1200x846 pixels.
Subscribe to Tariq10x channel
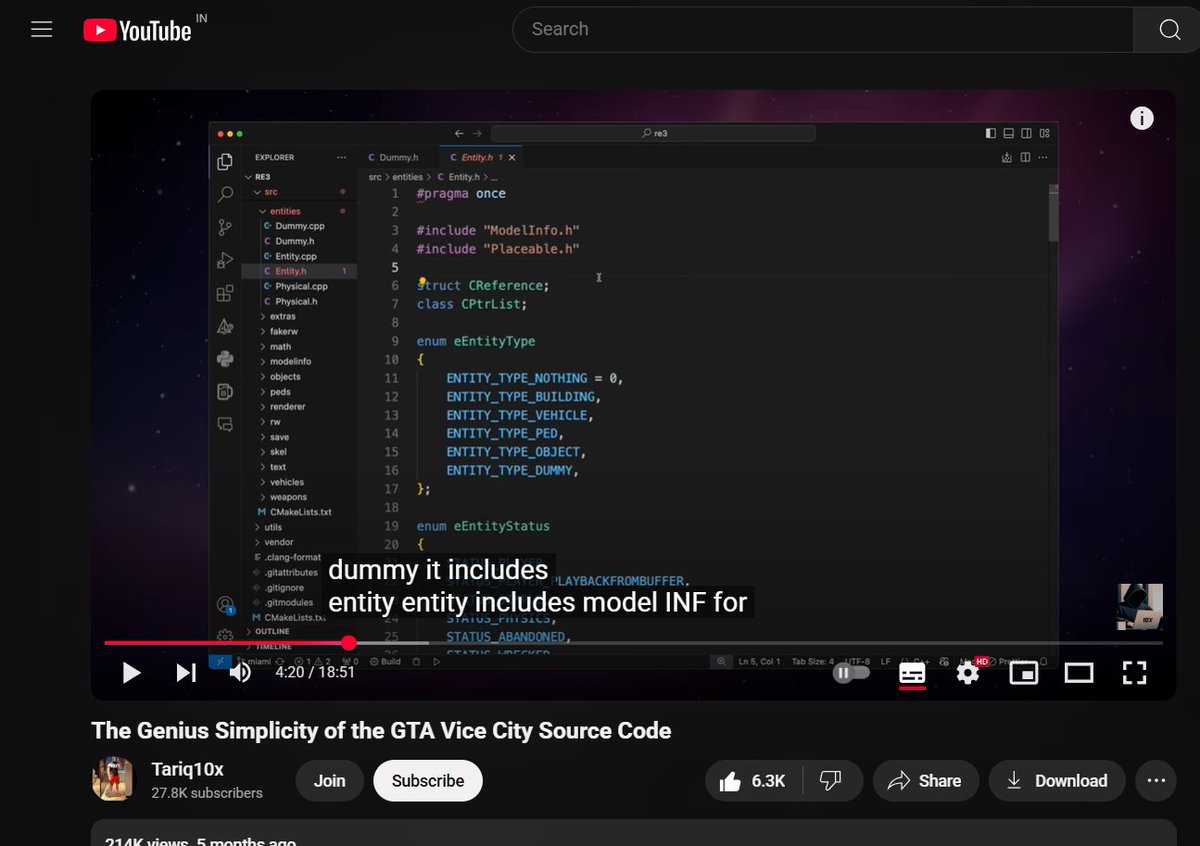pos(428,781)
